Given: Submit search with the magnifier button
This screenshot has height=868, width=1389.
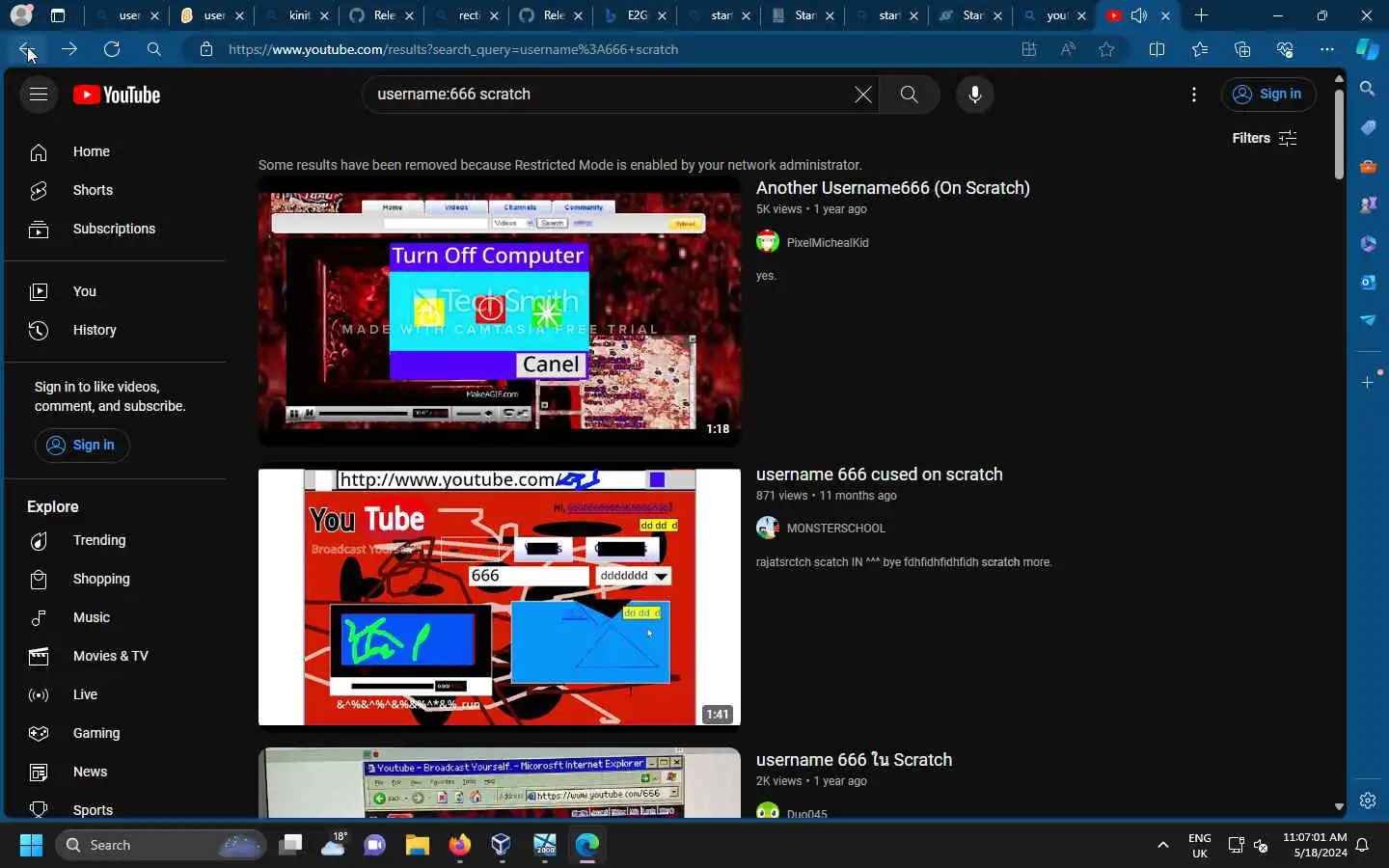Looking at the screenshot, I should pos(910,95).
